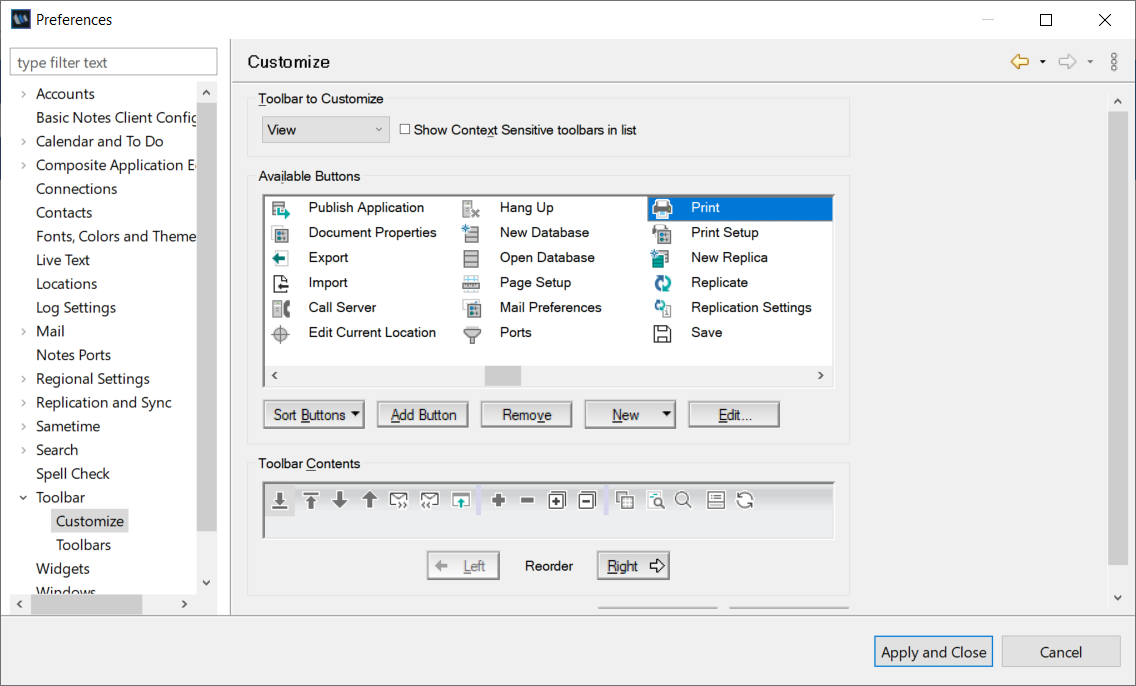Screen dimensions: 1136x686
Task: Open the View toolbar selection combo box
Action: 325,130
